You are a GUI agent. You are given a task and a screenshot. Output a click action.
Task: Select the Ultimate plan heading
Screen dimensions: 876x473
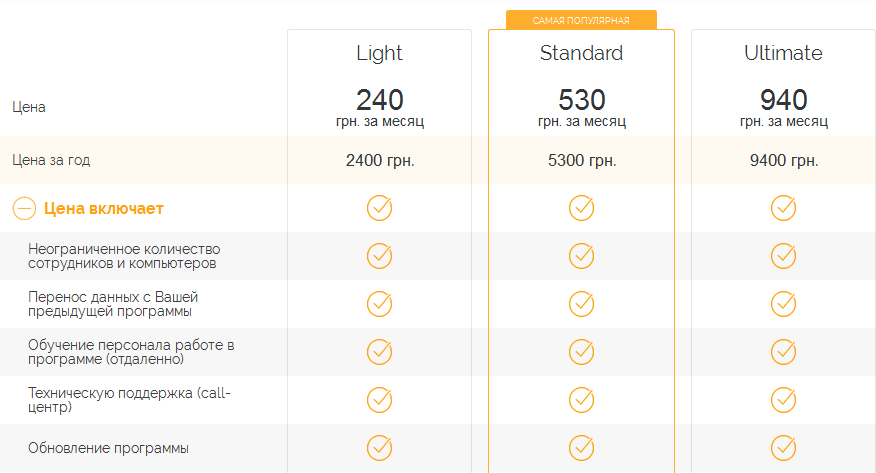click(783, 53)
